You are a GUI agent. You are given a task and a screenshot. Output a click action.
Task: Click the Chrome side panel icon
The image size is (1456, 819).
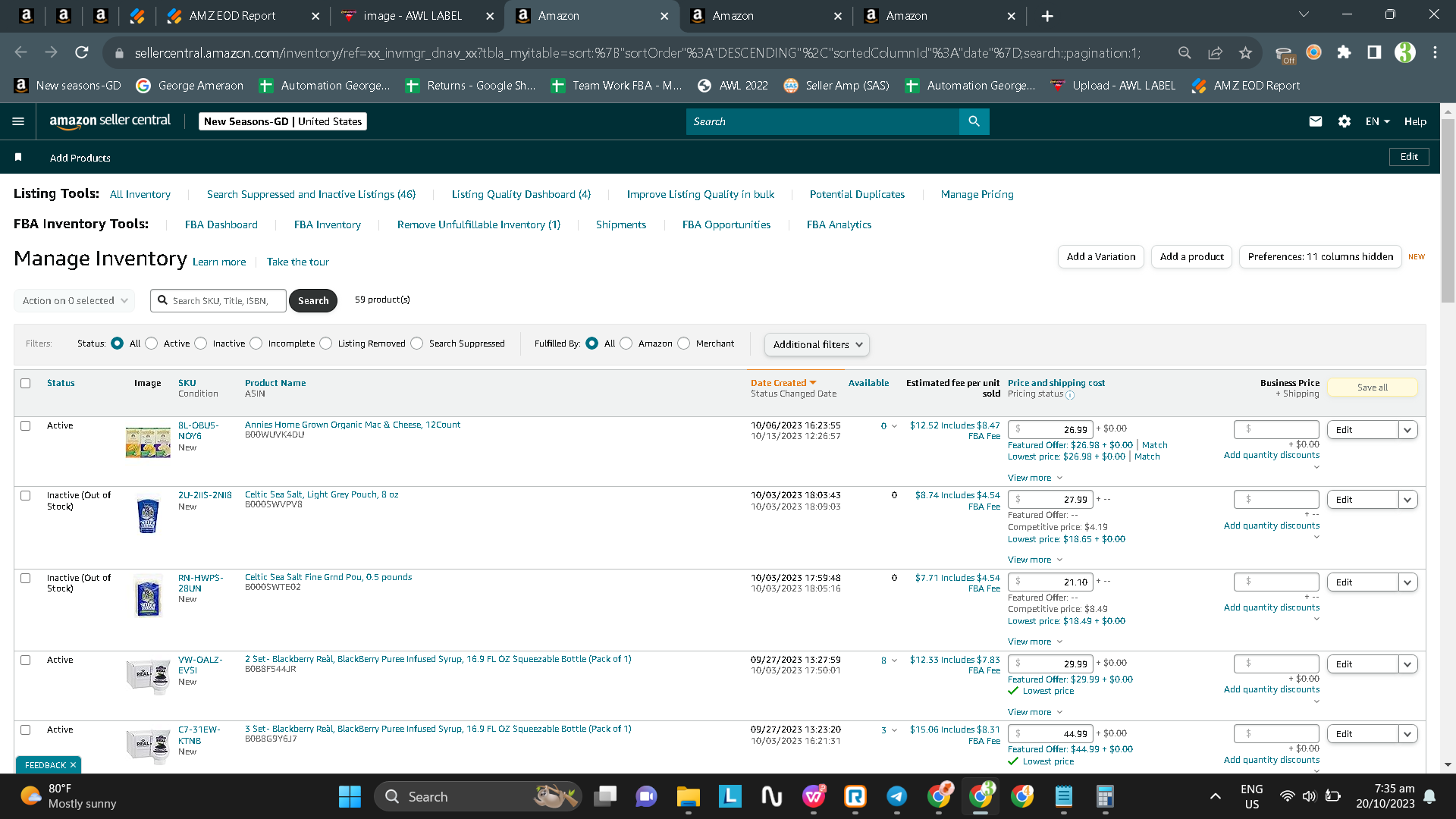(1374, 52)
